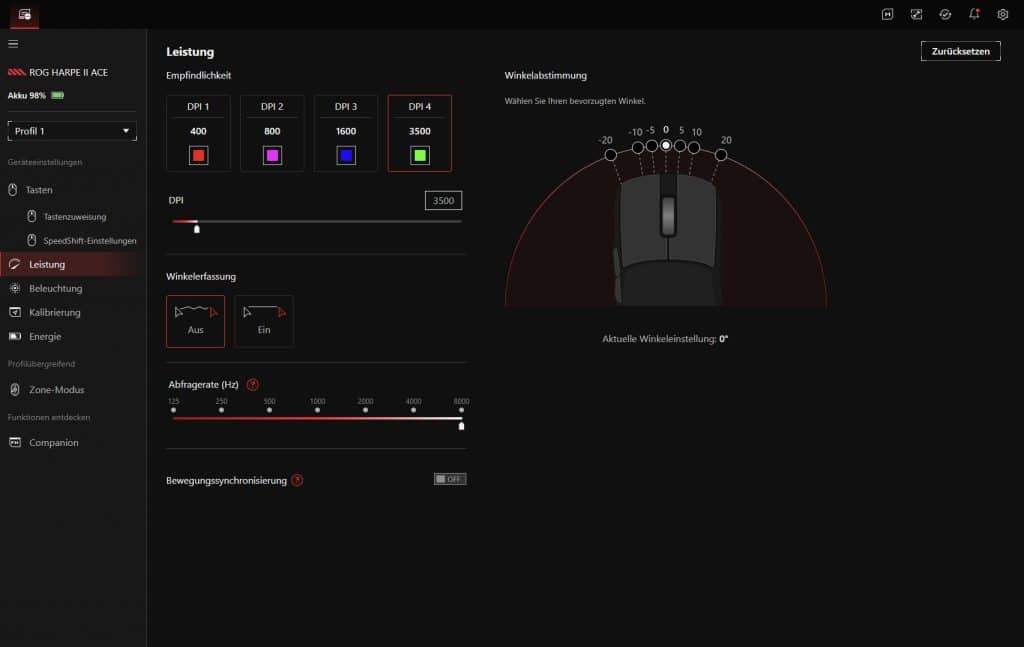The image size is (1024, 647).
Task: Click the ROG logo beside HARPE II ACE
Action: pyautogui.click(x=17, y=72)
